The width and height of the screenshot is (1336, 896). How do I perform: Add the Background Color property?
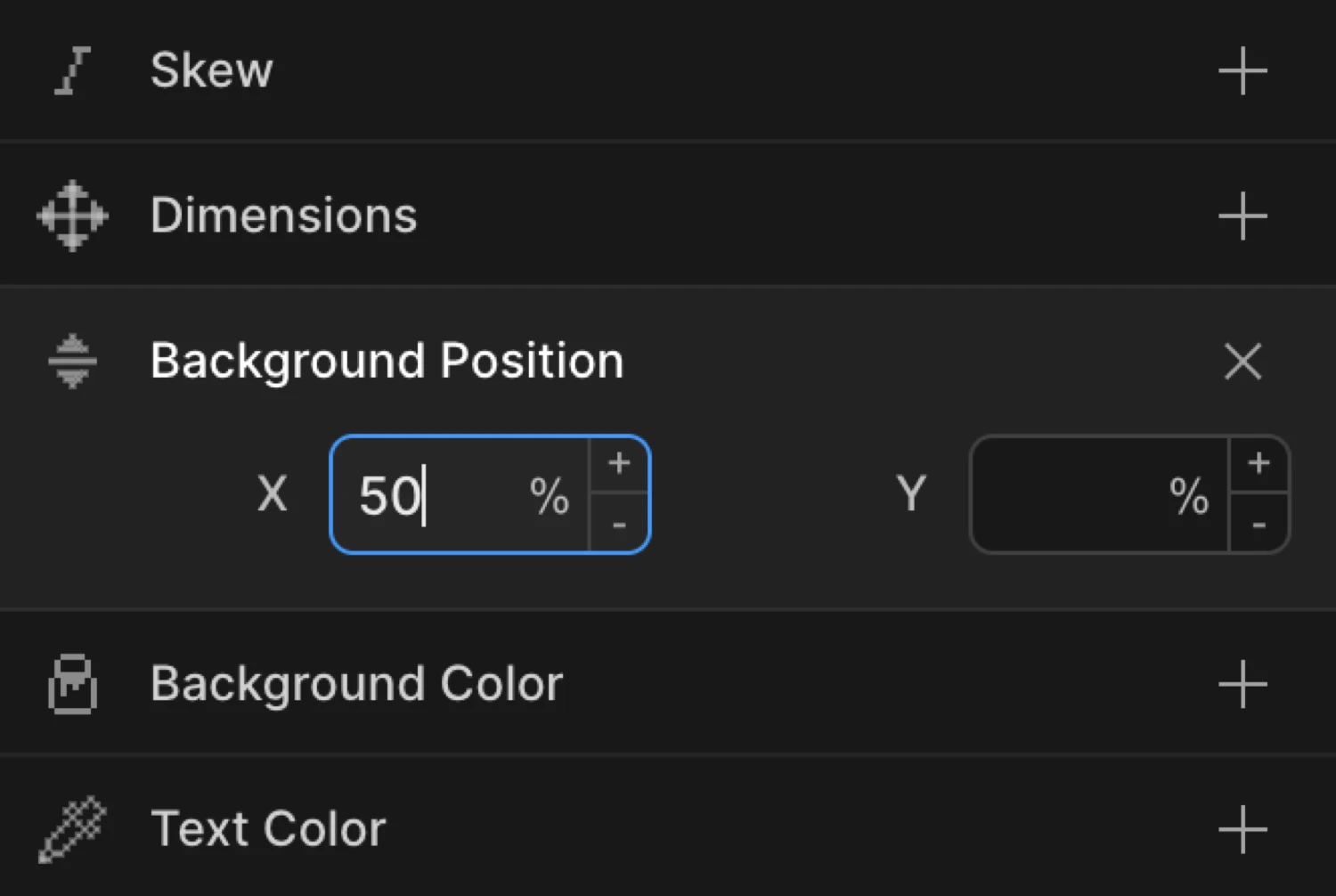point(1243,684)
